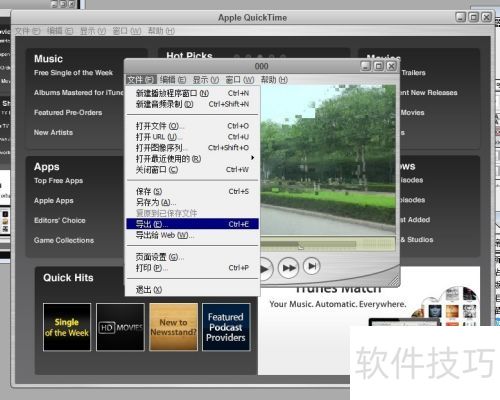The width and height of the screenshot is (500, 400).
Task: Open the Trailers link under Movies
Action: [413, 73]
